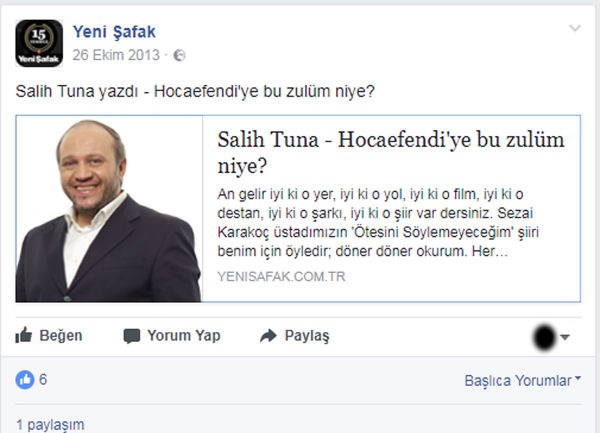Open the Başlıca Yorumlar sort dropdown

point(523,381)
